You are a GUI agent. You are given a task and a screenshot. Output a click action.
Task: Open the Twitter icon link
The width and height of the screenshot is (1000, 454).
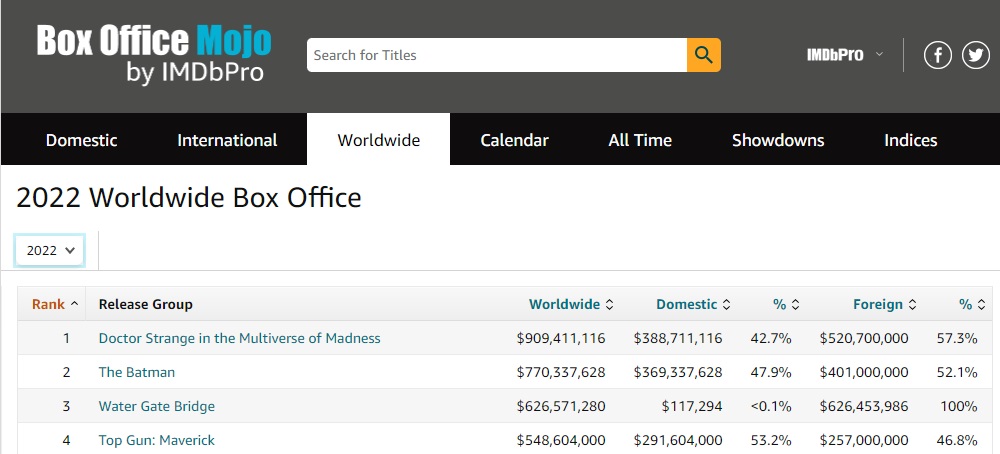976,55
